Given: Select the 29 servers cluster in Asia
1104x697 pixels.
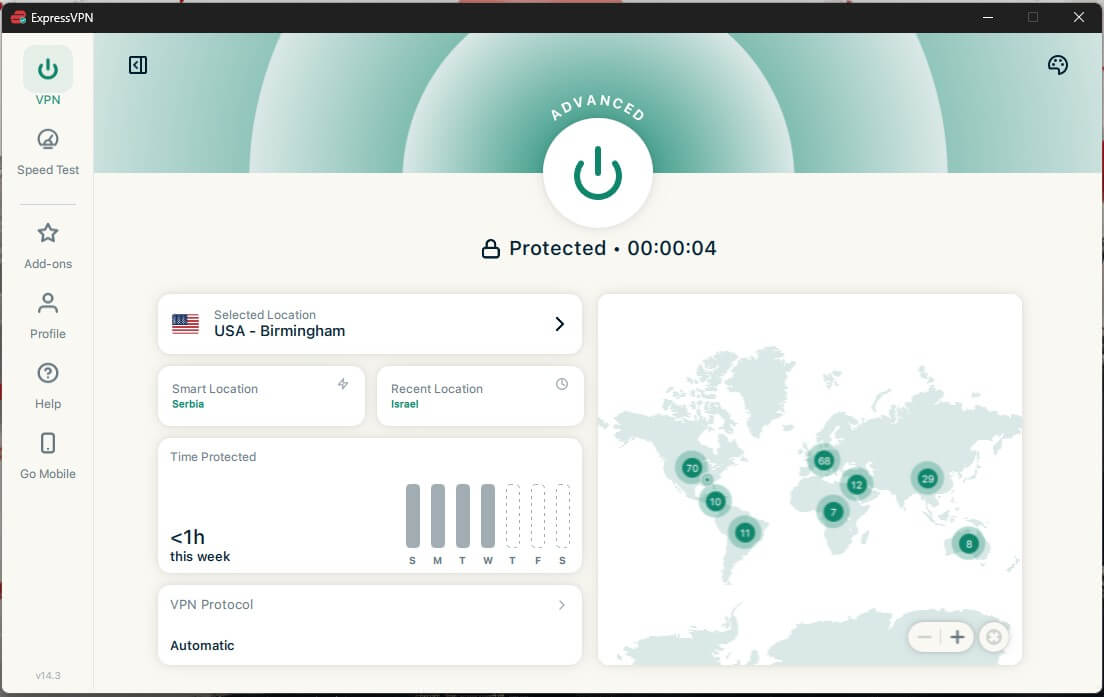Looking at the screenshot, I should (927, 479).
